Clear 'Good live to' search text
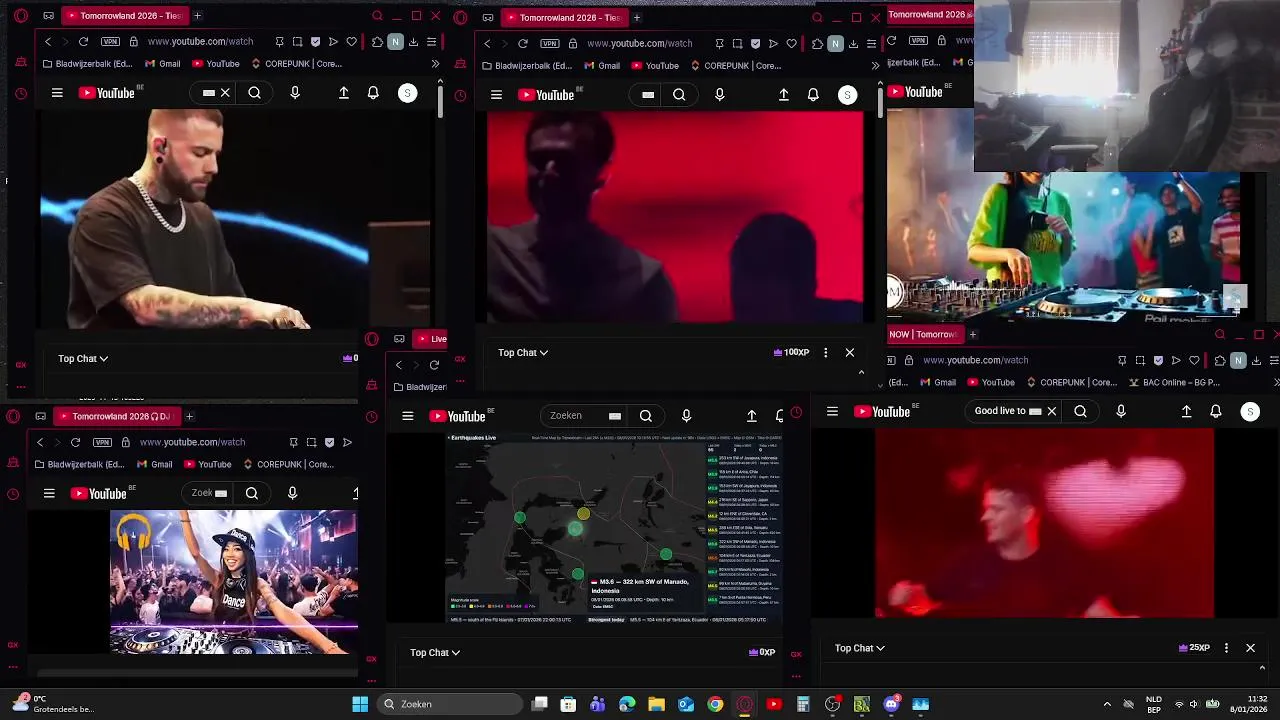The image size is (1280, 720). tap(1051, 411)
